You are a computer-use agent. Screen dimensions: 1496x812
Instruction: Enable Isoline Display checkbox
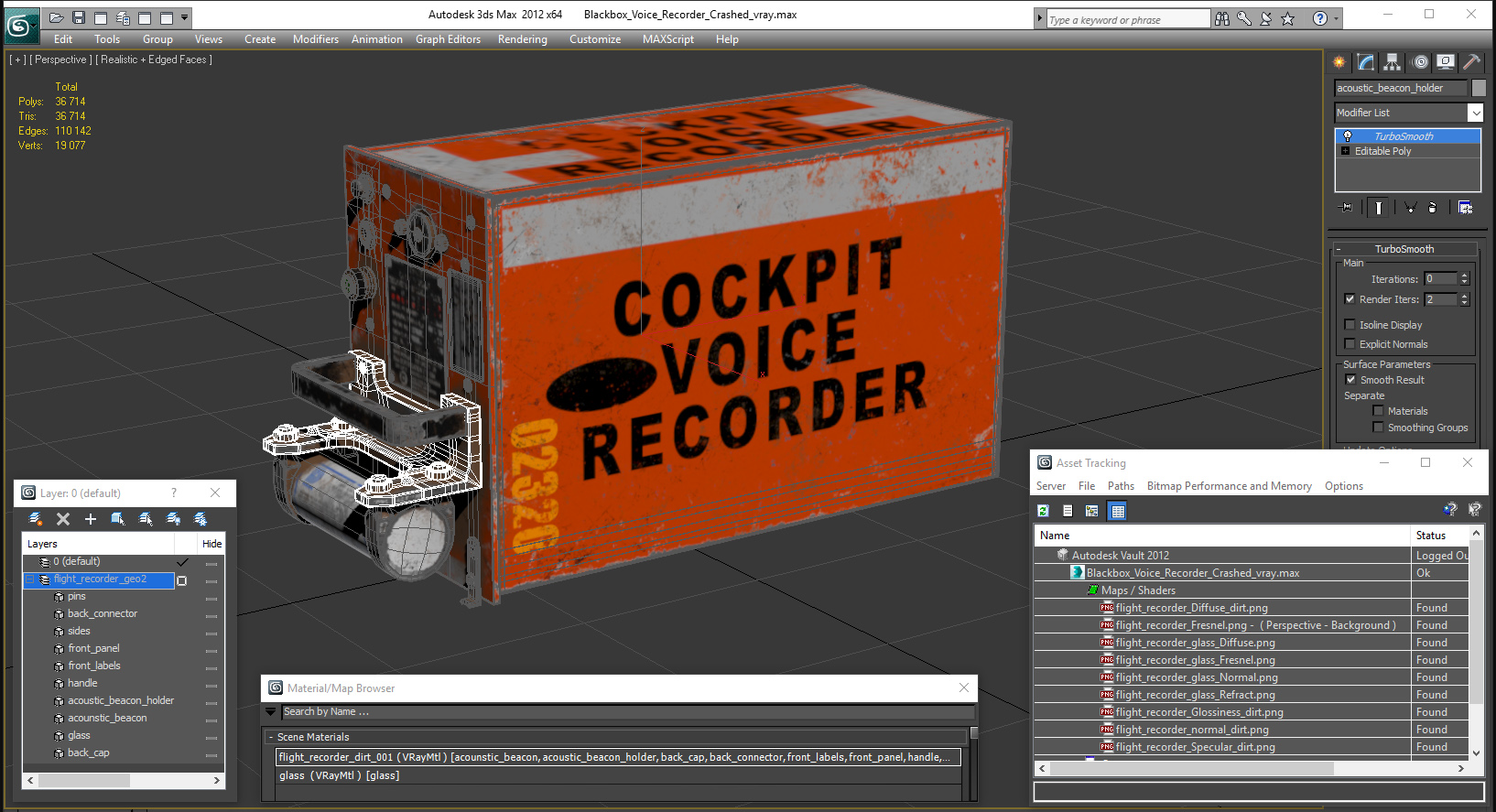point(1350,325)
